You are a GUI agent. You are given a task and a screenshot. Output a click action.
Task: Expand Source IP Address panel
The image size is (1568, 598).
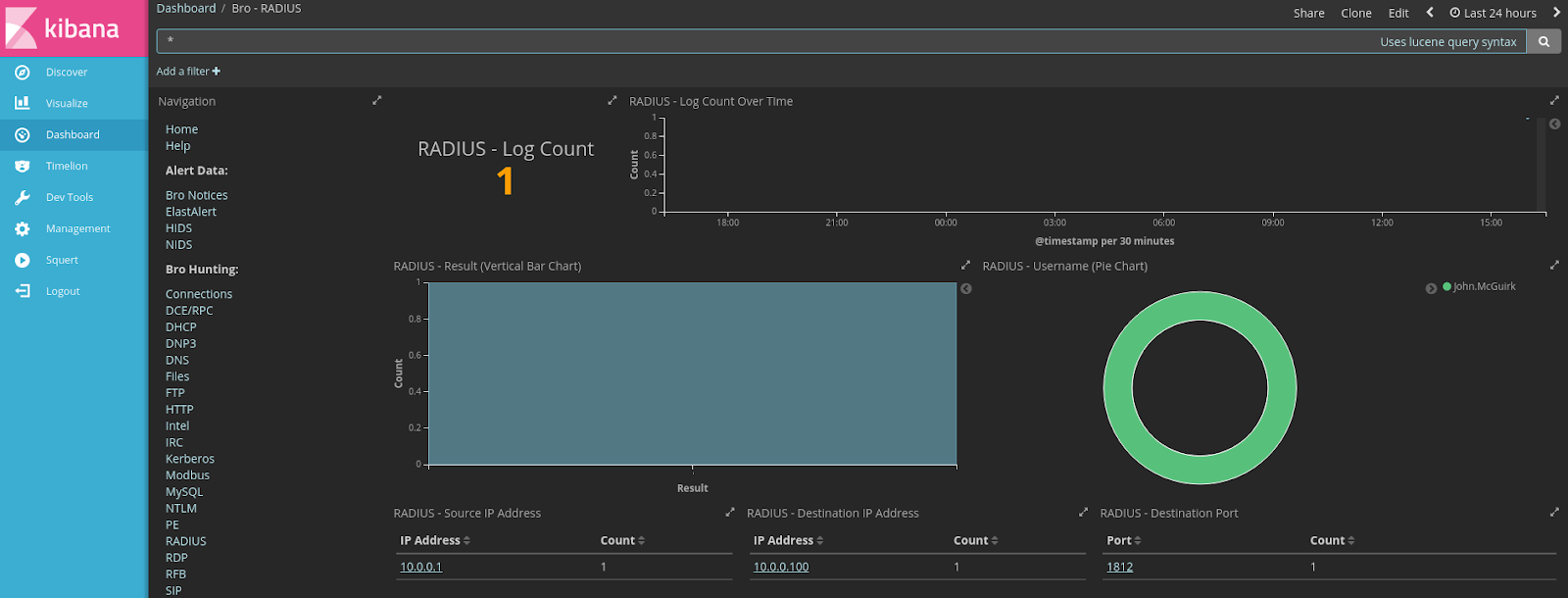point(730,512)
